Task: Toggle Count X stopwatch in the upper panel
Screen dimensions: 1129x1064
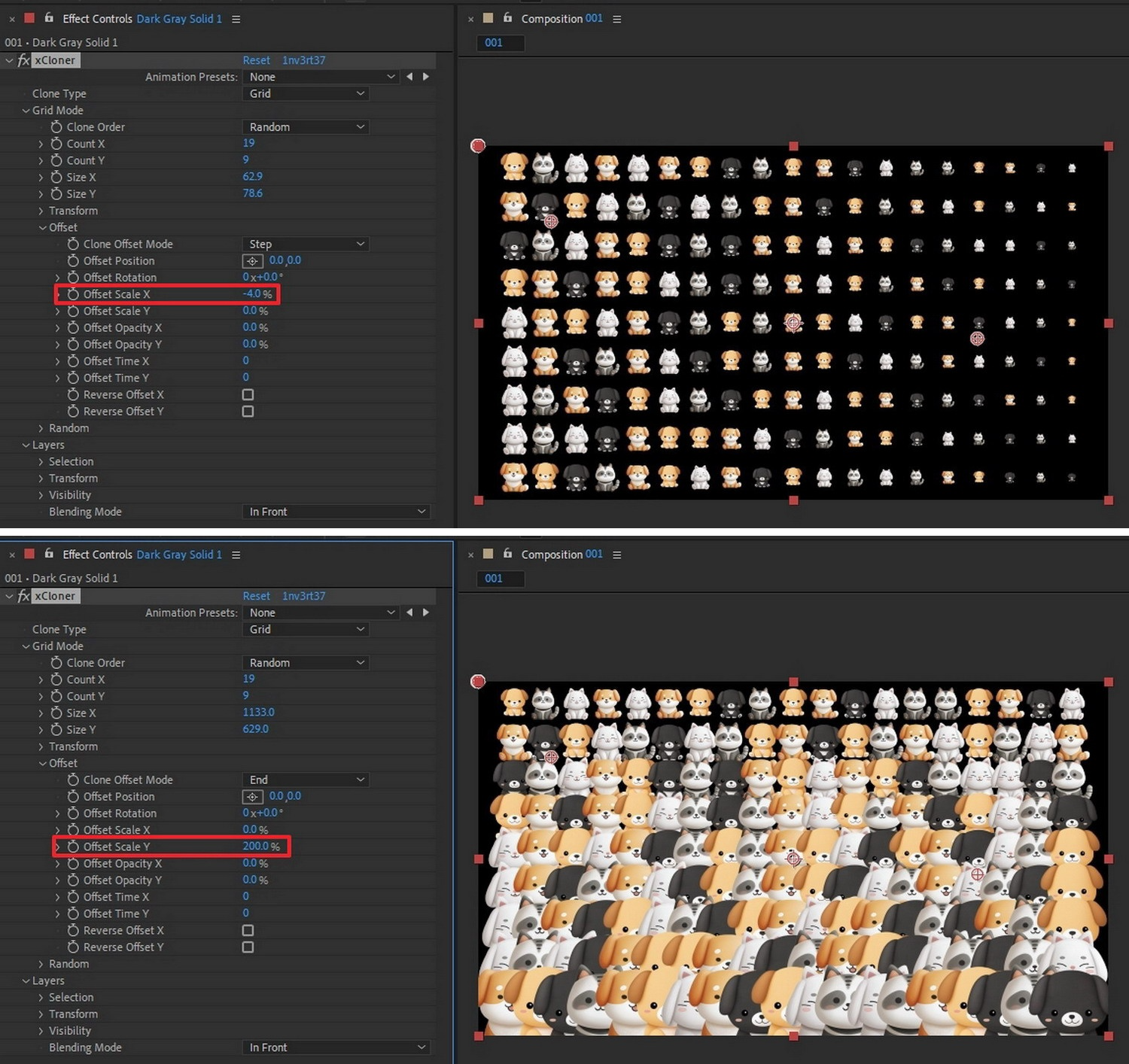Action: click(56, 144)
